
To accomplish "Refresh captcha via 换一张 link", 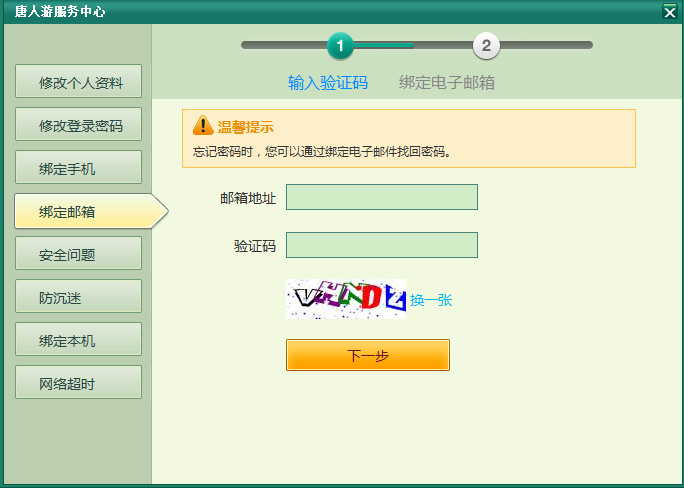I will (x=431, y=299).
